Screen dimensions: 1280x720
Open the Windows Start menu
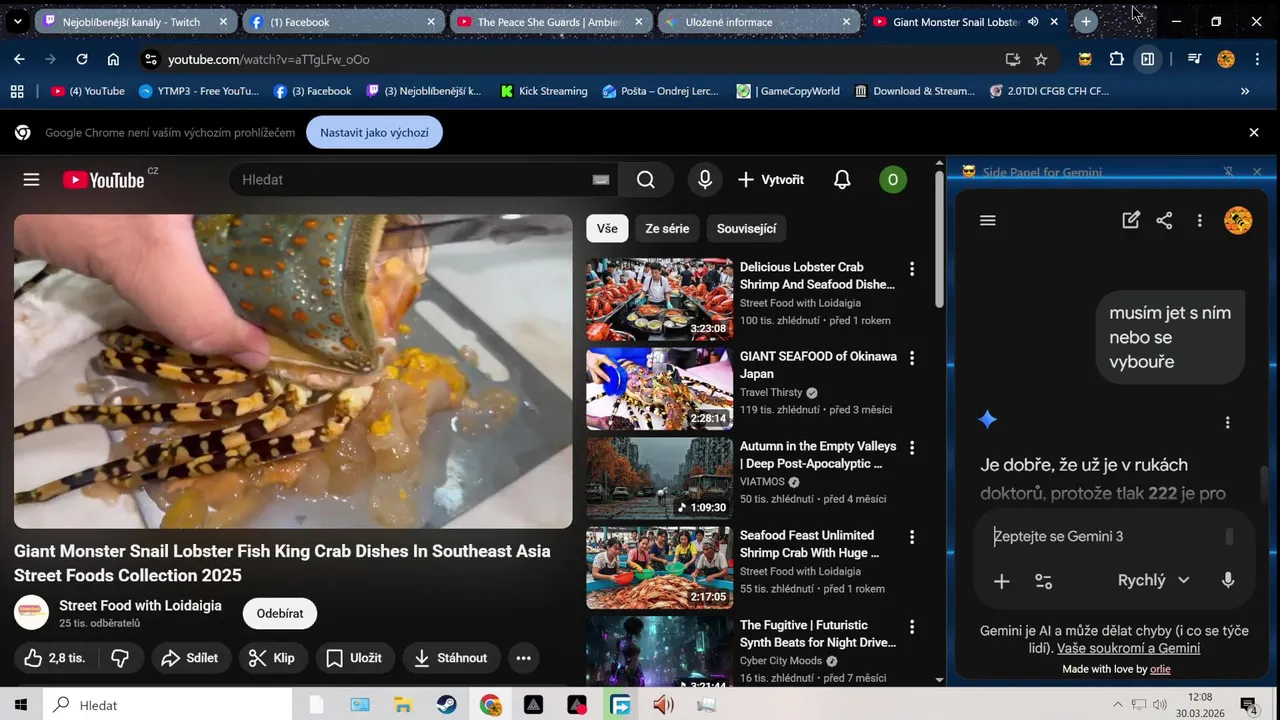pos(20,705)
